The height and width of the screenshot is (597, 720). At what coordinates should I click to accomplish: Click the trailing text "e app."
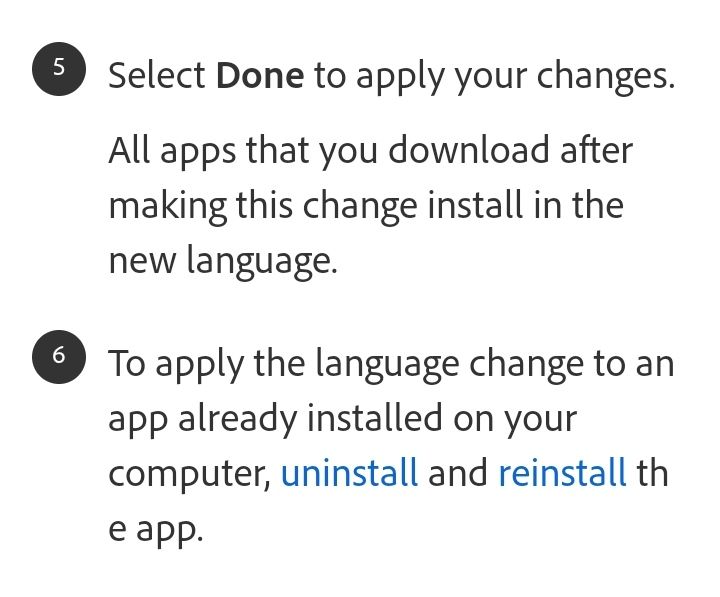(x=155, y=527)
